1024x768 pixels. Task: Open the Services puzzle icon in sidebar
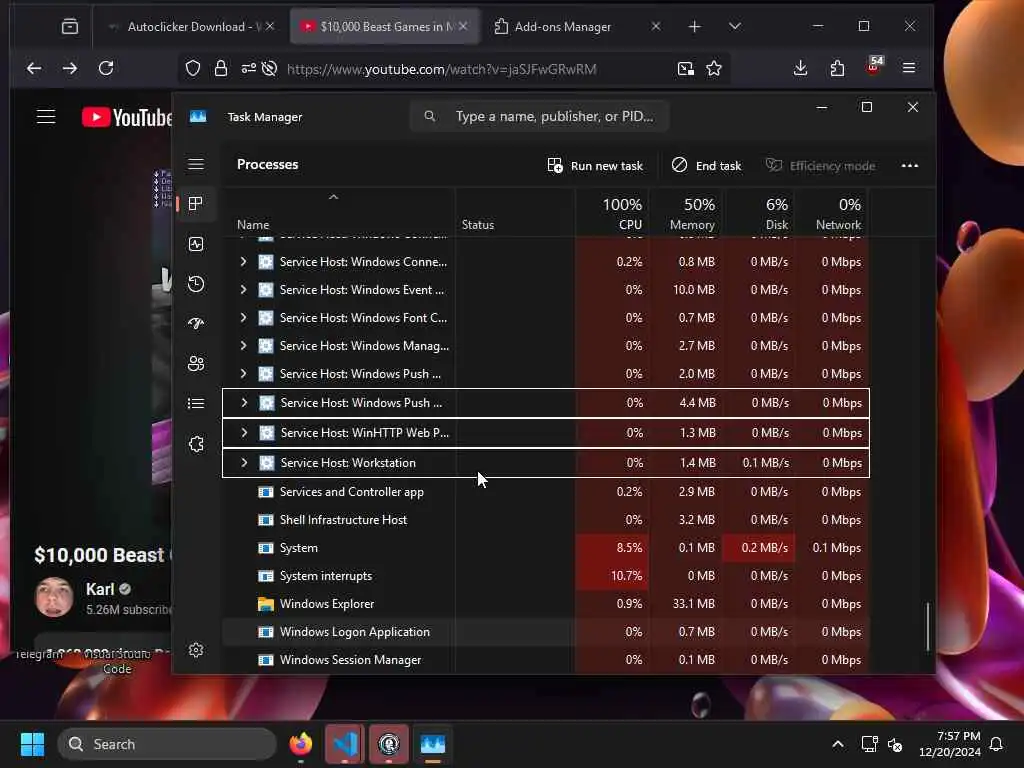point(196,444)
